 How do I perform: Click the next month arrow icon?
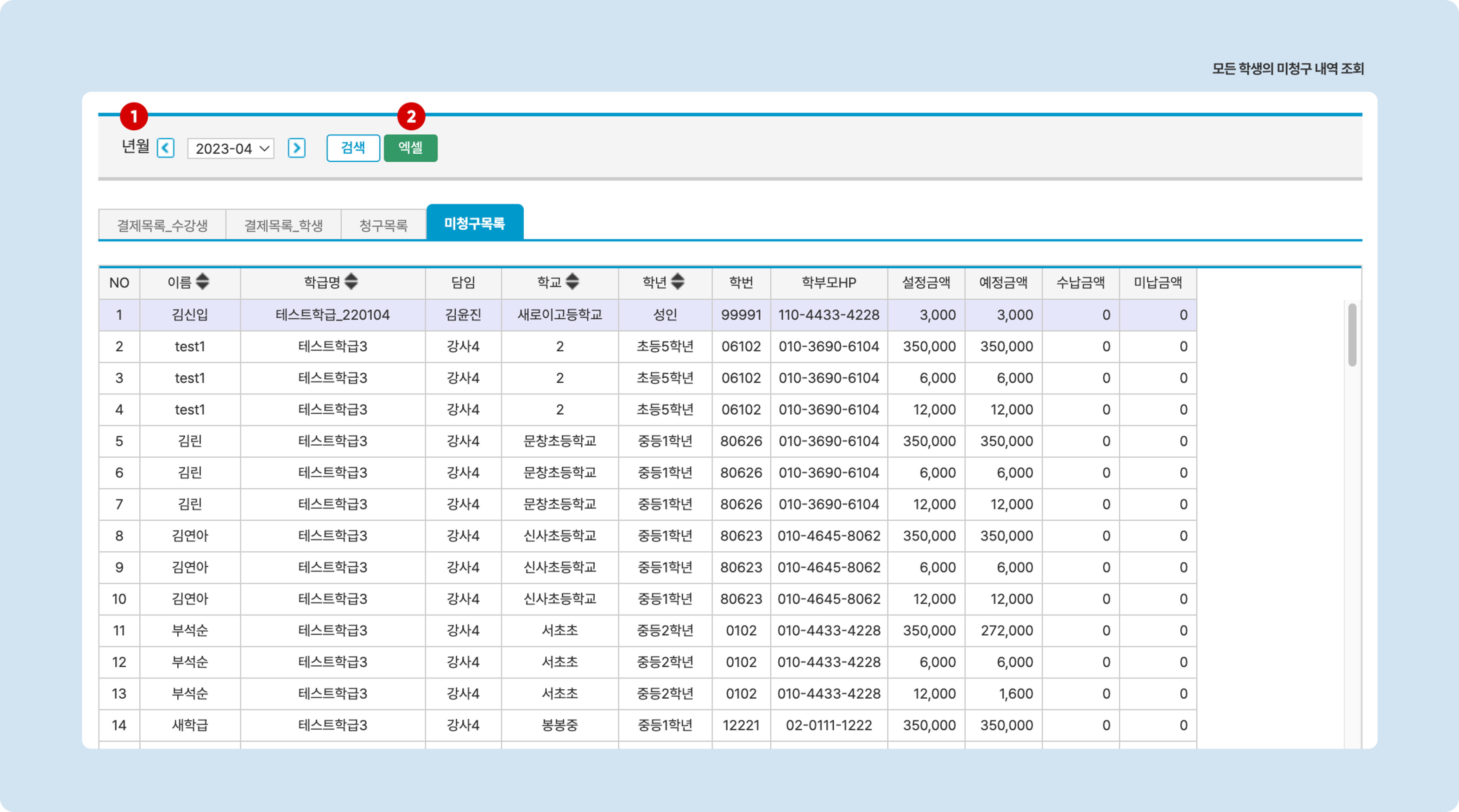(x=296, y=148)
